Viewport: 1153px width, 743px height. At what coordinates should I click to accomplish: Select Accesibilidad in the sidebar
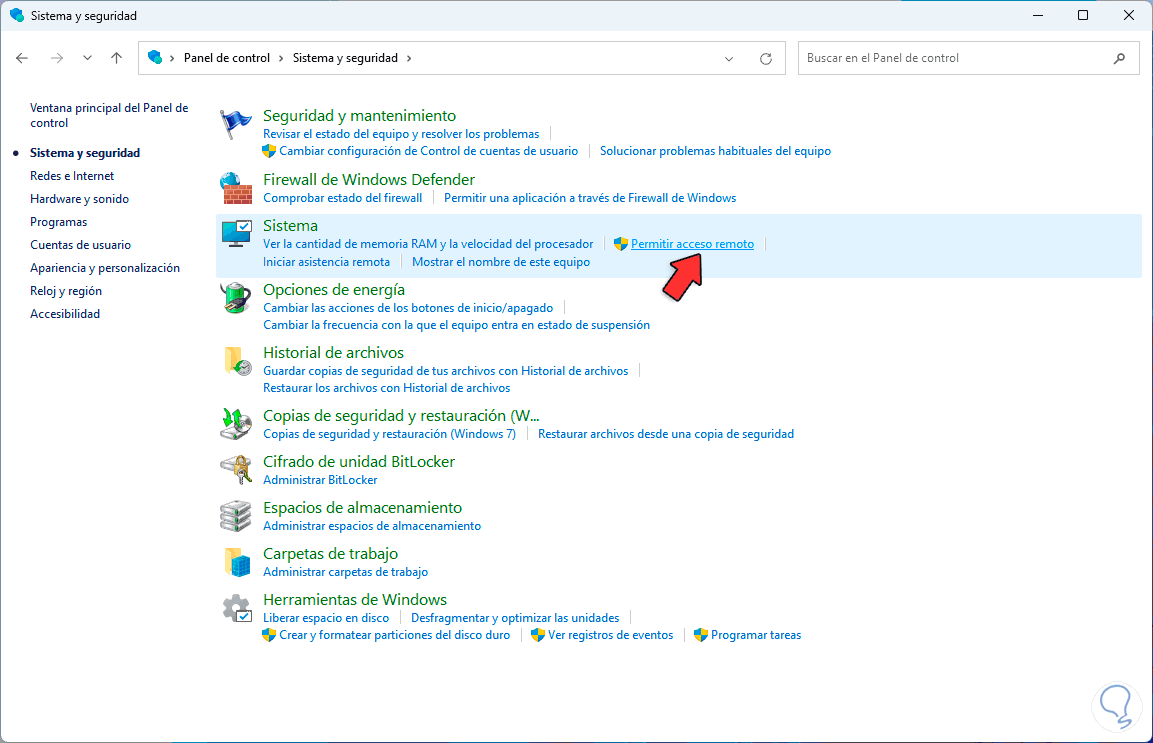click(x=65, y=313)
